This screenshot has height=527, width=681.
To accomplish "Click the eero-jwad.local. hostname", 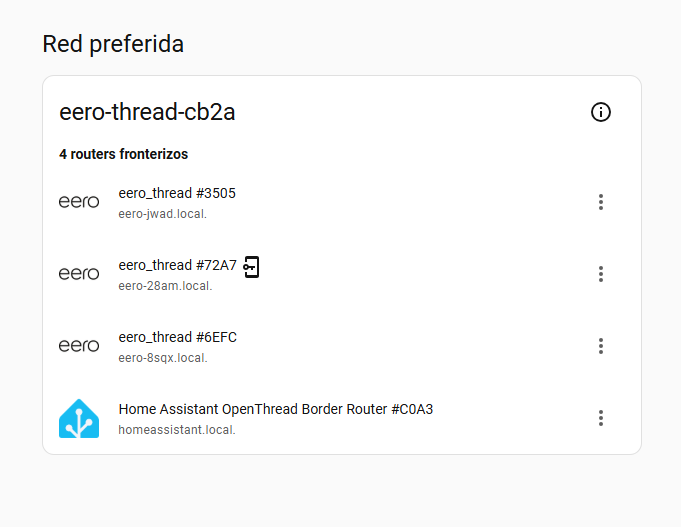I will 162,213.
